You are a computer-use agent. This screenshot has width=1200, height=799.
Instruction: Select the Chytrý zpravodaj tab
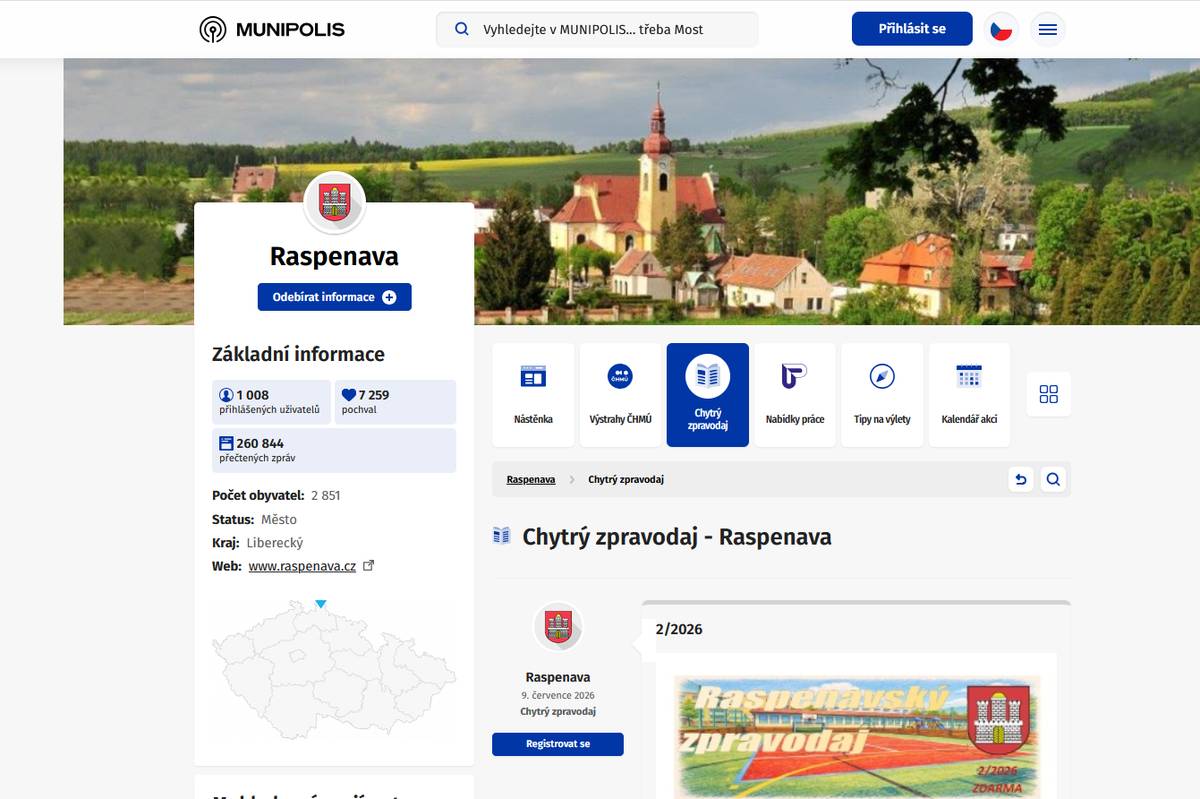(708, 395)
